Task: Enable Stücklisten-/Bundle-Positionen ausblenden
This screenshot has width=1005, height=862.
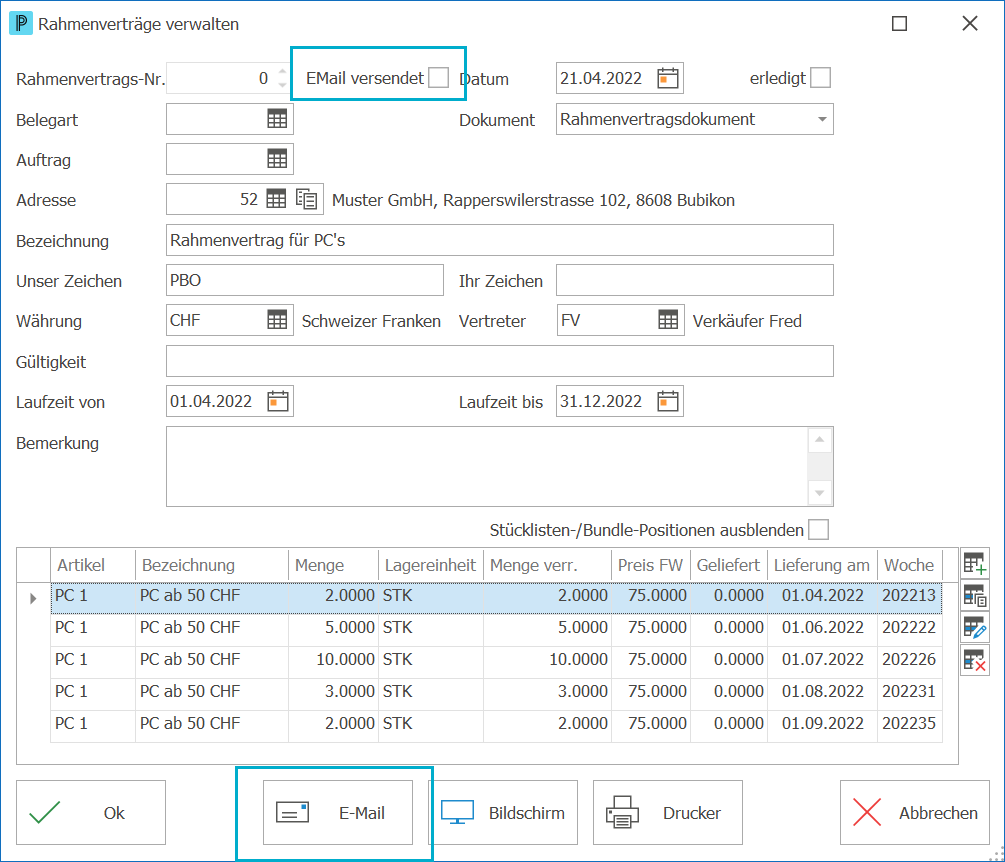Action: coord(818,530)
